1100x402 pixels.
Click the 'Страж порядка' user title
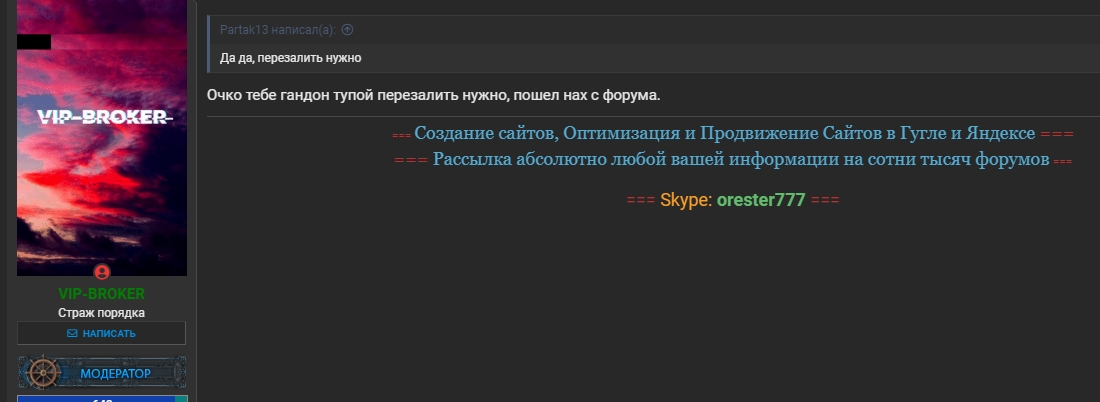[102, 313]
